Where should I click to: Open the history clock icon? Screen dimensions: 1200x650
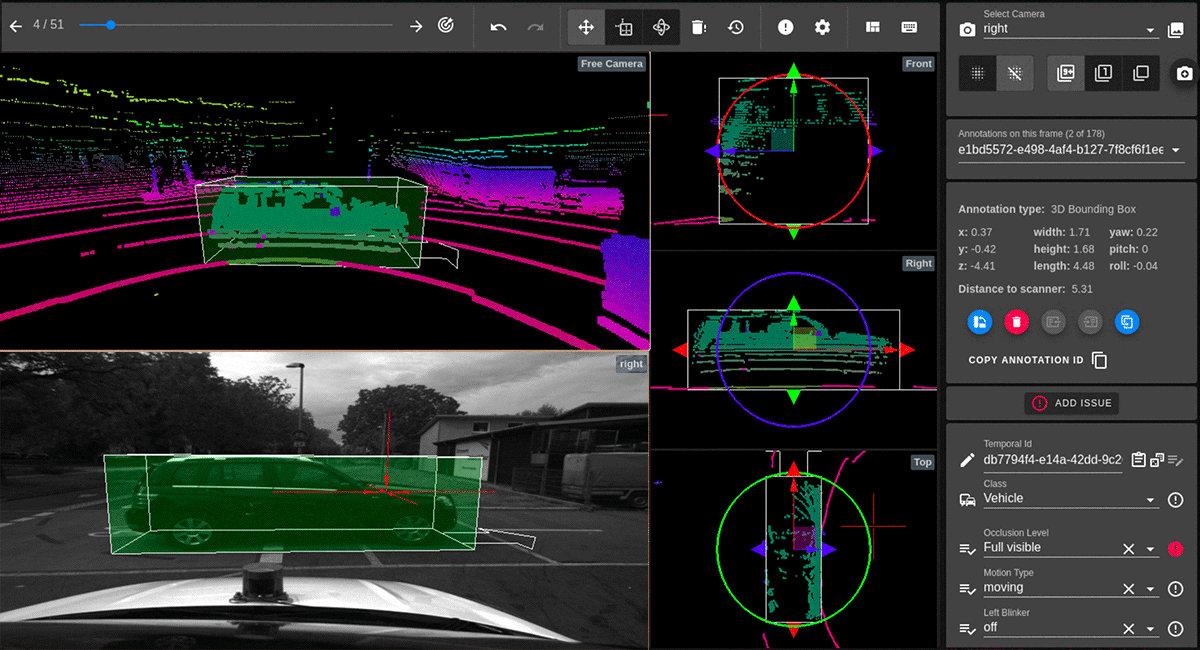pyautogui.click(x=736, y=27)
